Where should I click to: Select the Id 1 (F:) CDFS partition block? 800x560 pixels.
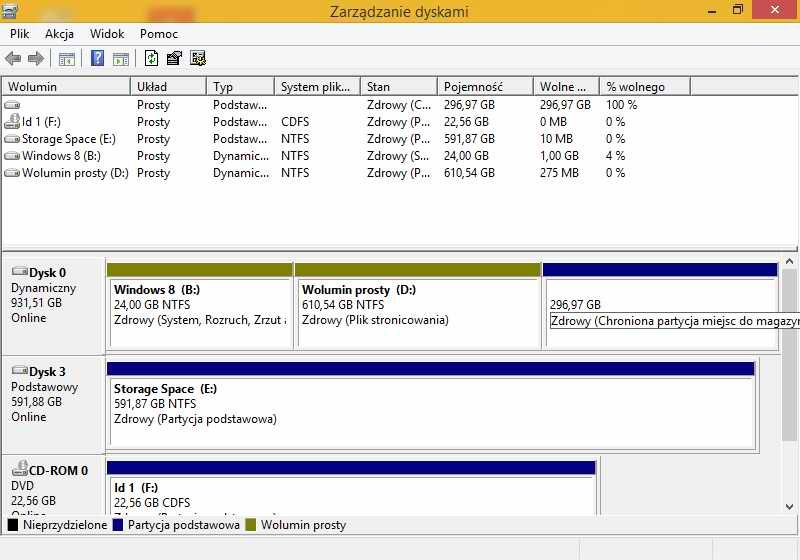coord(352,488)
